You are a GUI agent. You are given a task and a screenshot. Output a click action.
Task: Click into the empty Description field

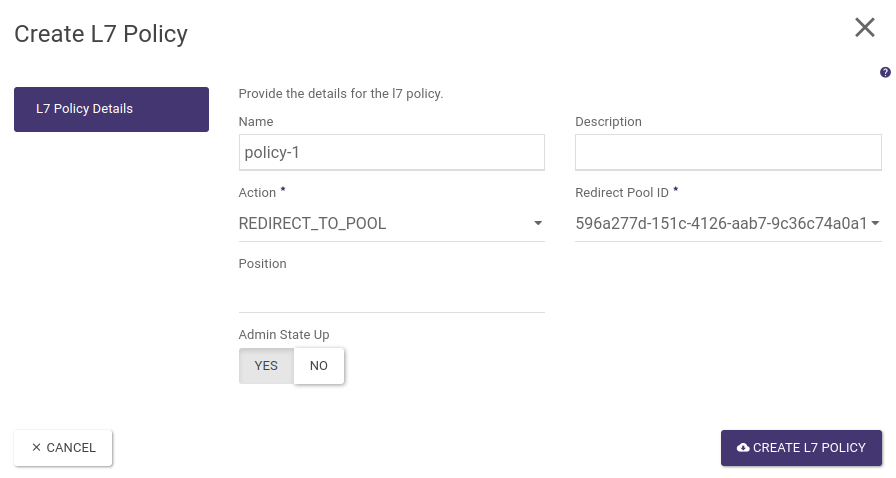point(728,153)
